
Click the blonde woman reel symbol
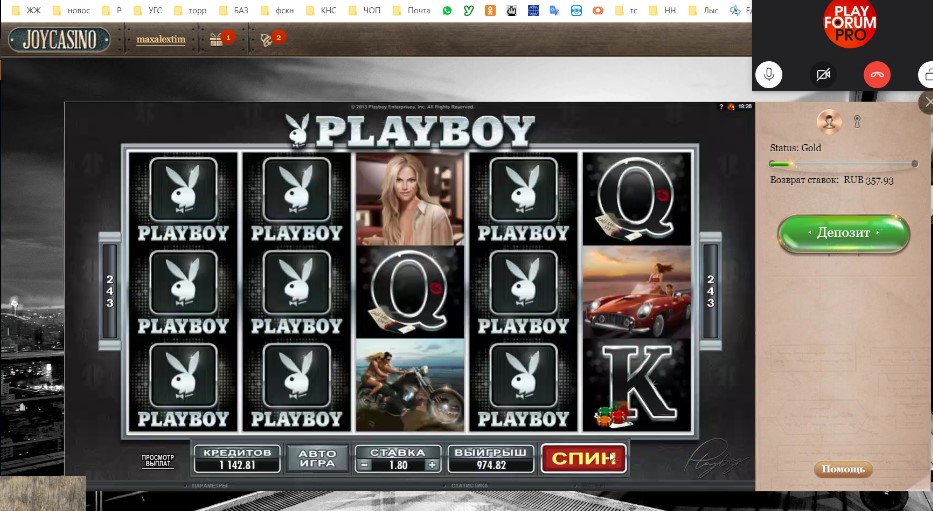coord(410,199)
